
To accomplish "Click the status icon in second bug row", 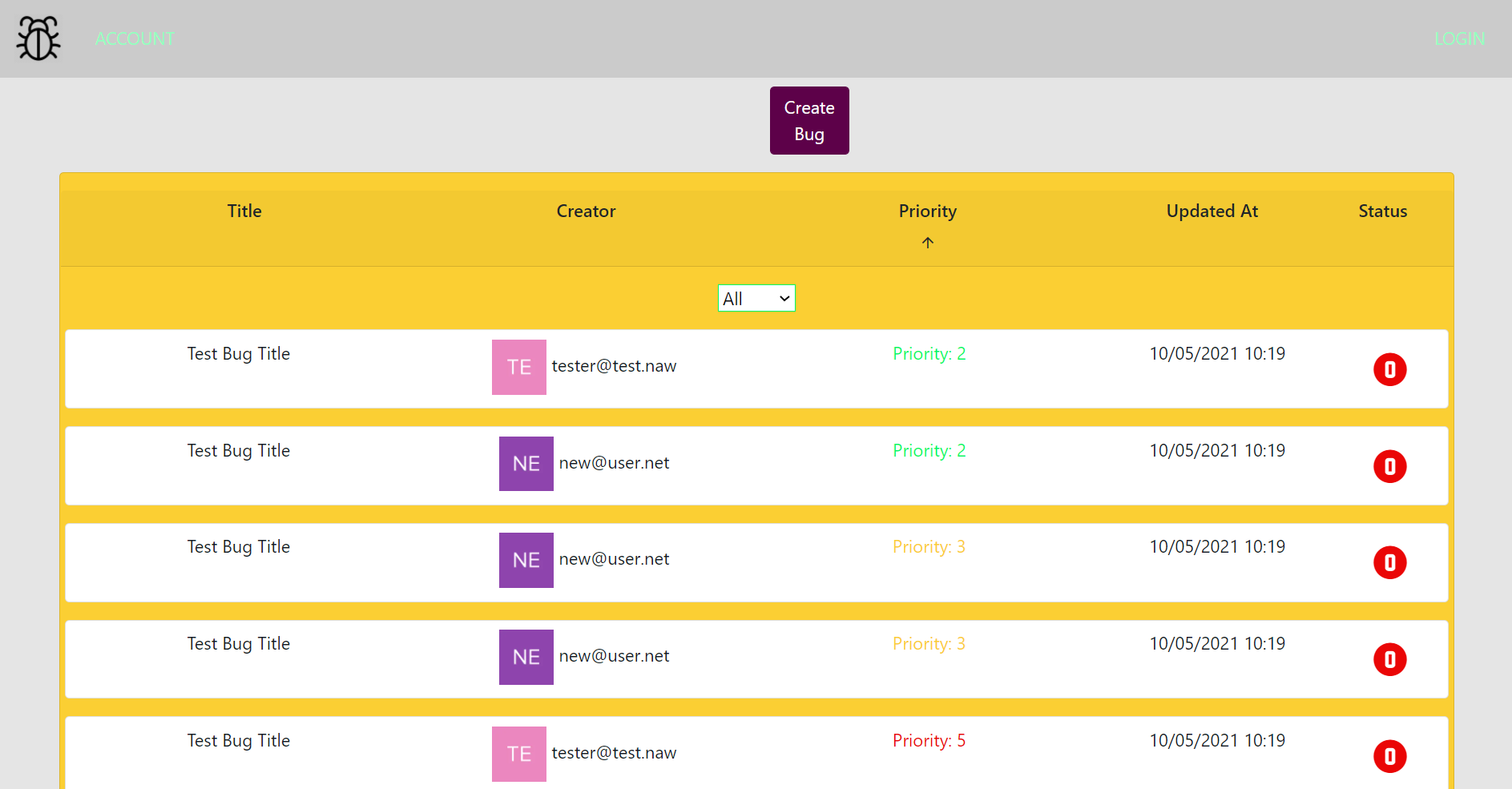I will point(1389,466).
